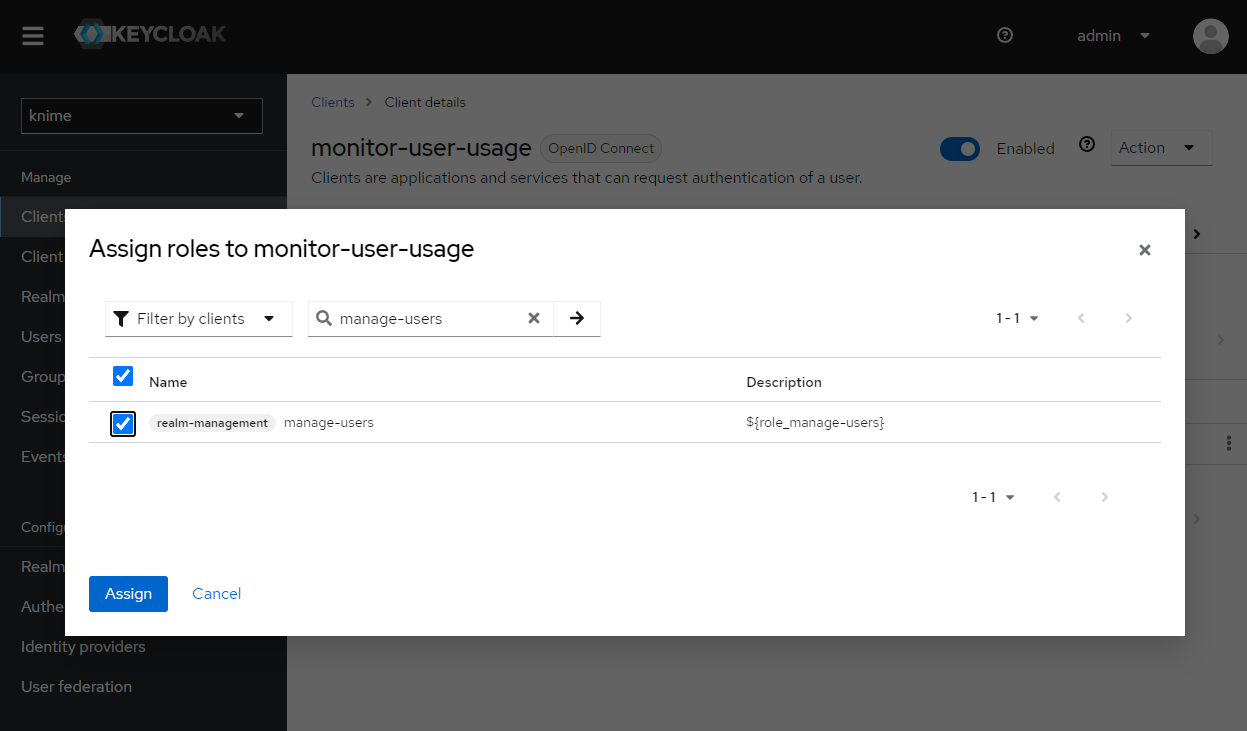Open the top 1 - 1 pagination dropdown
The width and height of the screenshot is (1247, 731).
point(1017,318)
